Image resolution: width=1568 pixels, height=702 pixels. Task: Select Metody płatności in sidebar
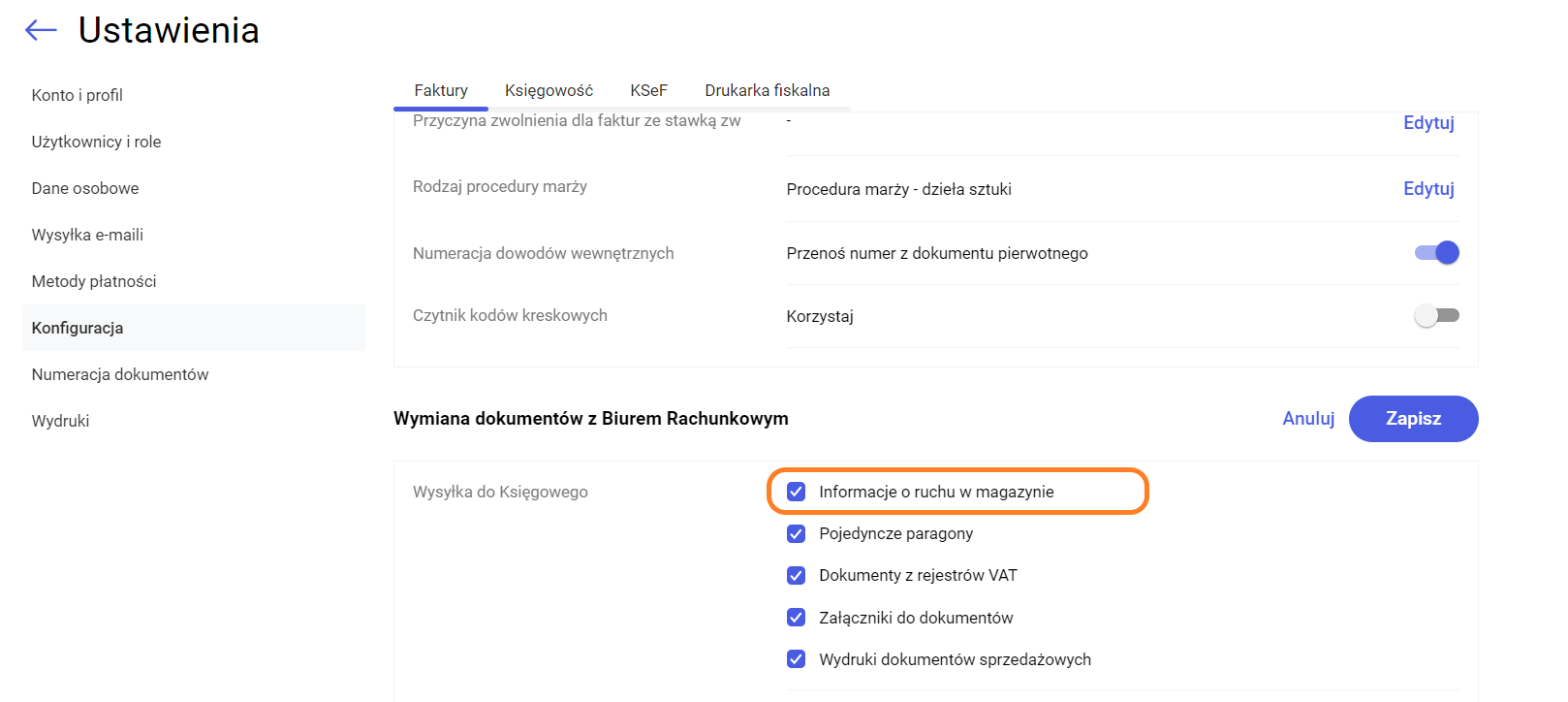click(x=94, y=281)
